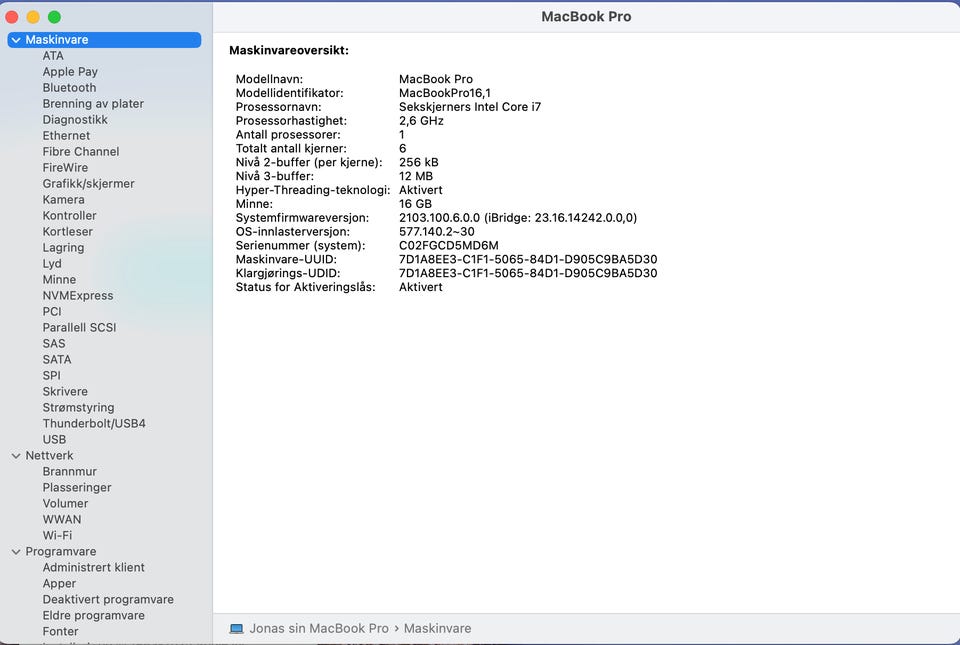Select NVMExpress entry

click(x=78, y=295)
